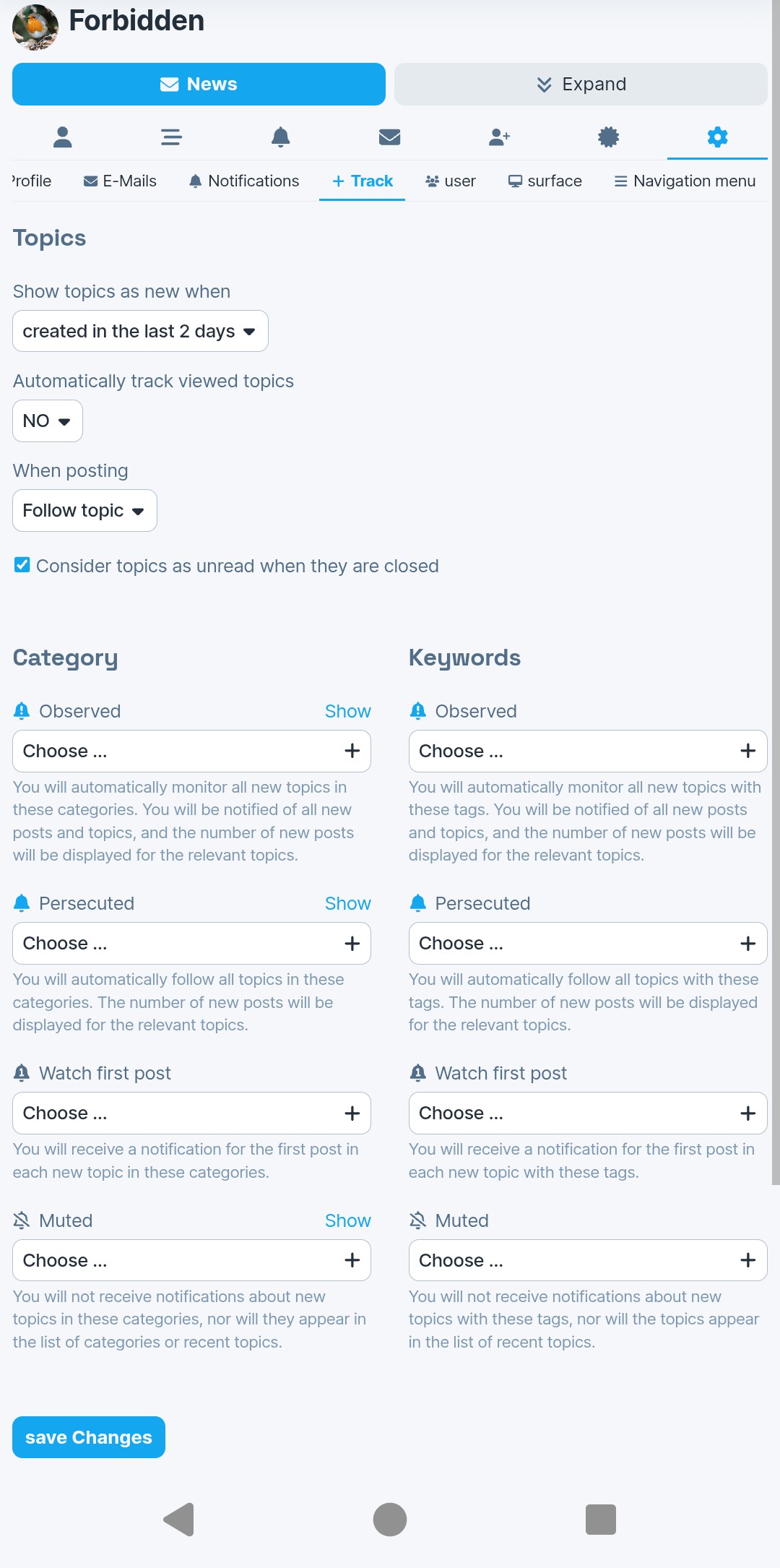Screen dimensions: 780x1568
Task: Open the gear preferences icon tab
Action: [x=717, y=137]
